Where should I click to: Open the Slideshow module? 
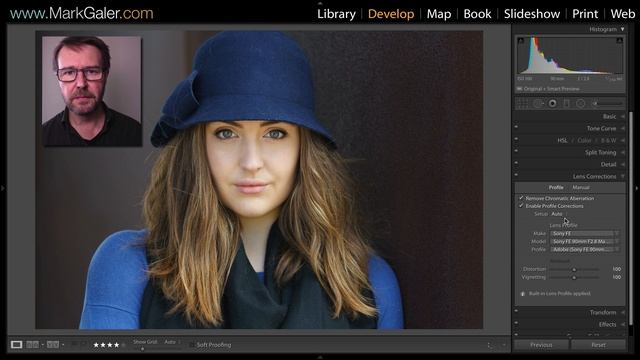(532, 14)
